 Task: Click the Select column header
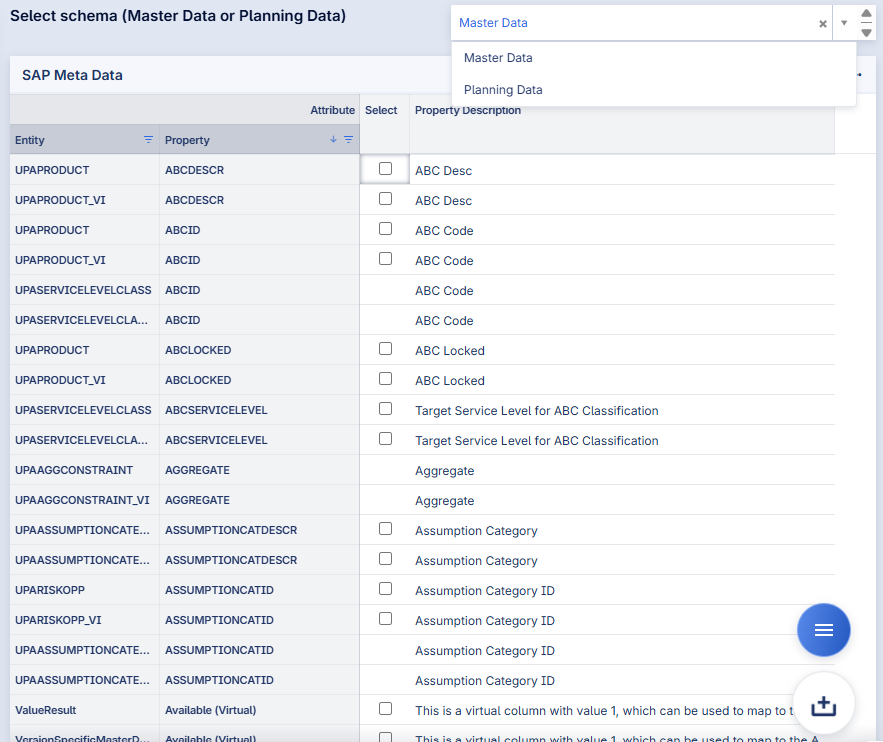381,110
